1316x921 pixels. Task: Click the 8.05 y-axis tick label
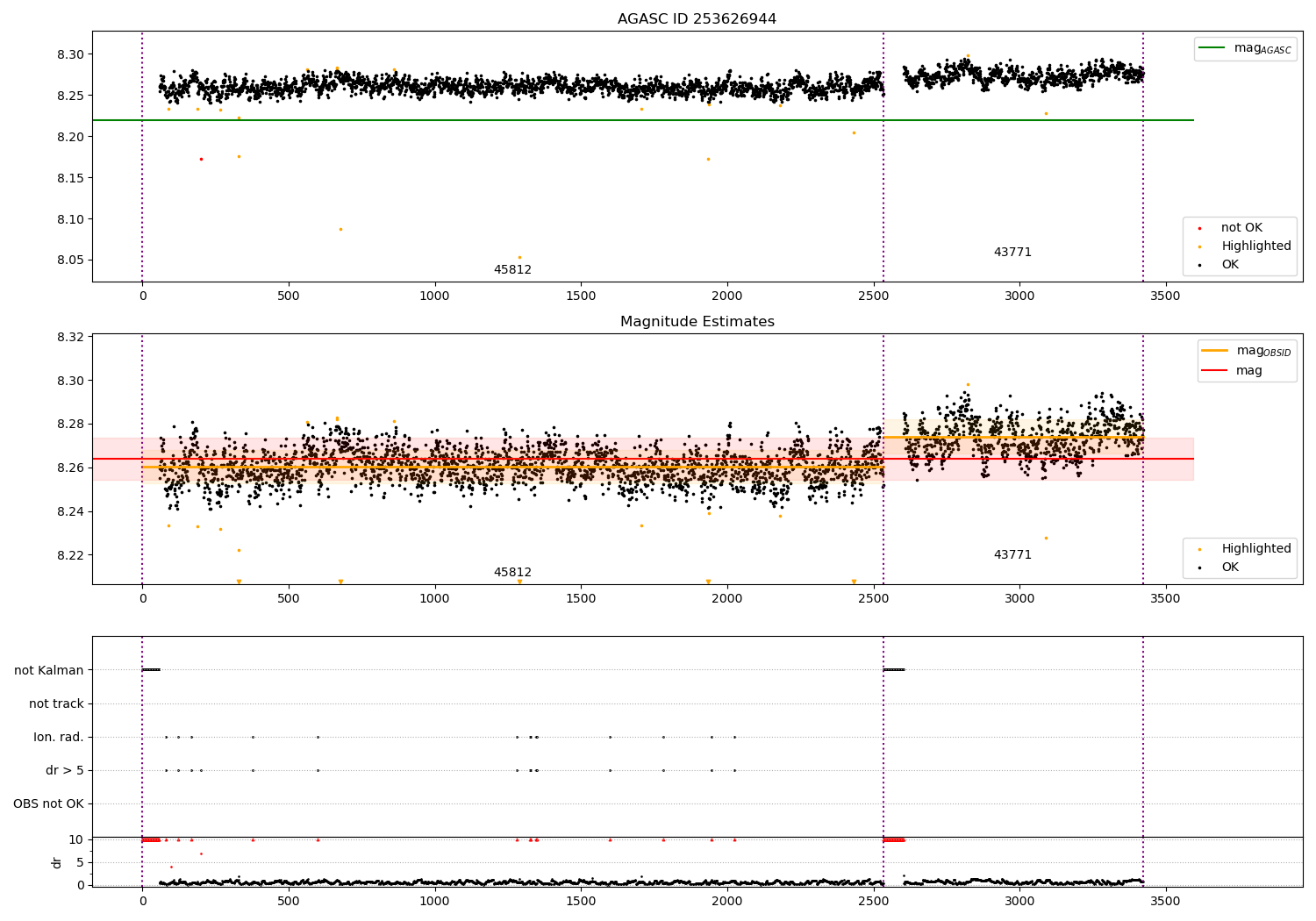point(70,261)
